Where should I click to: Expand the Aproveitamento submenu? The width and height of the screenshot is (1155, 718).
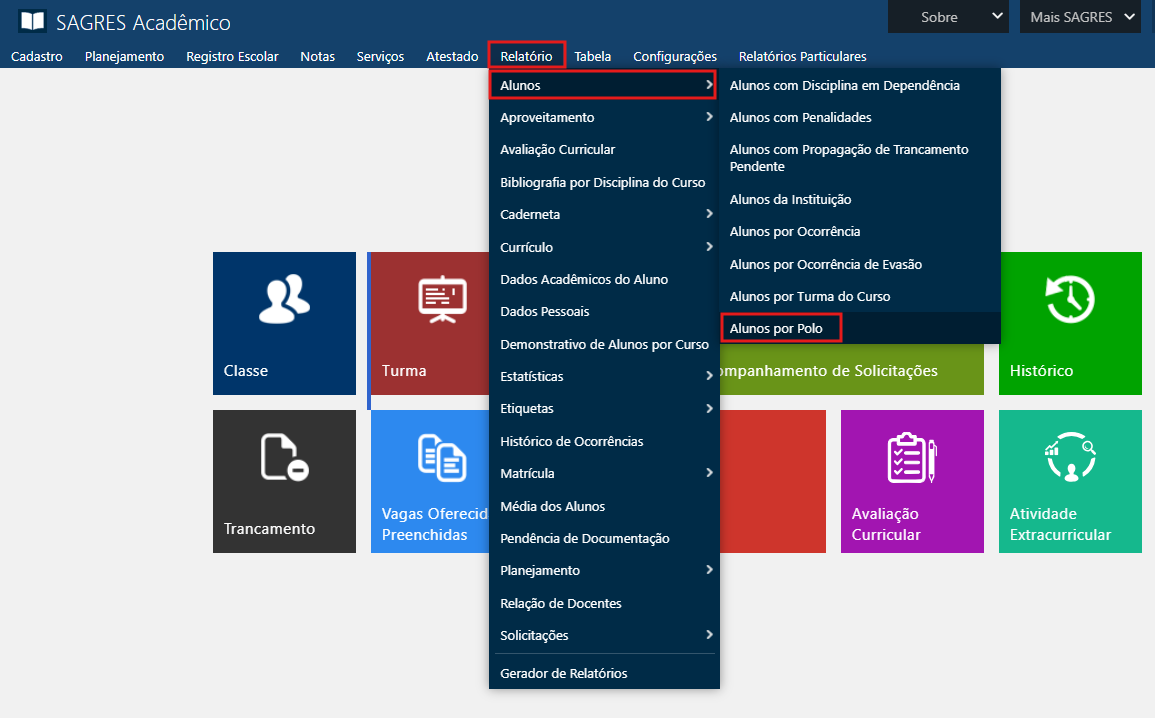[604, 117]
